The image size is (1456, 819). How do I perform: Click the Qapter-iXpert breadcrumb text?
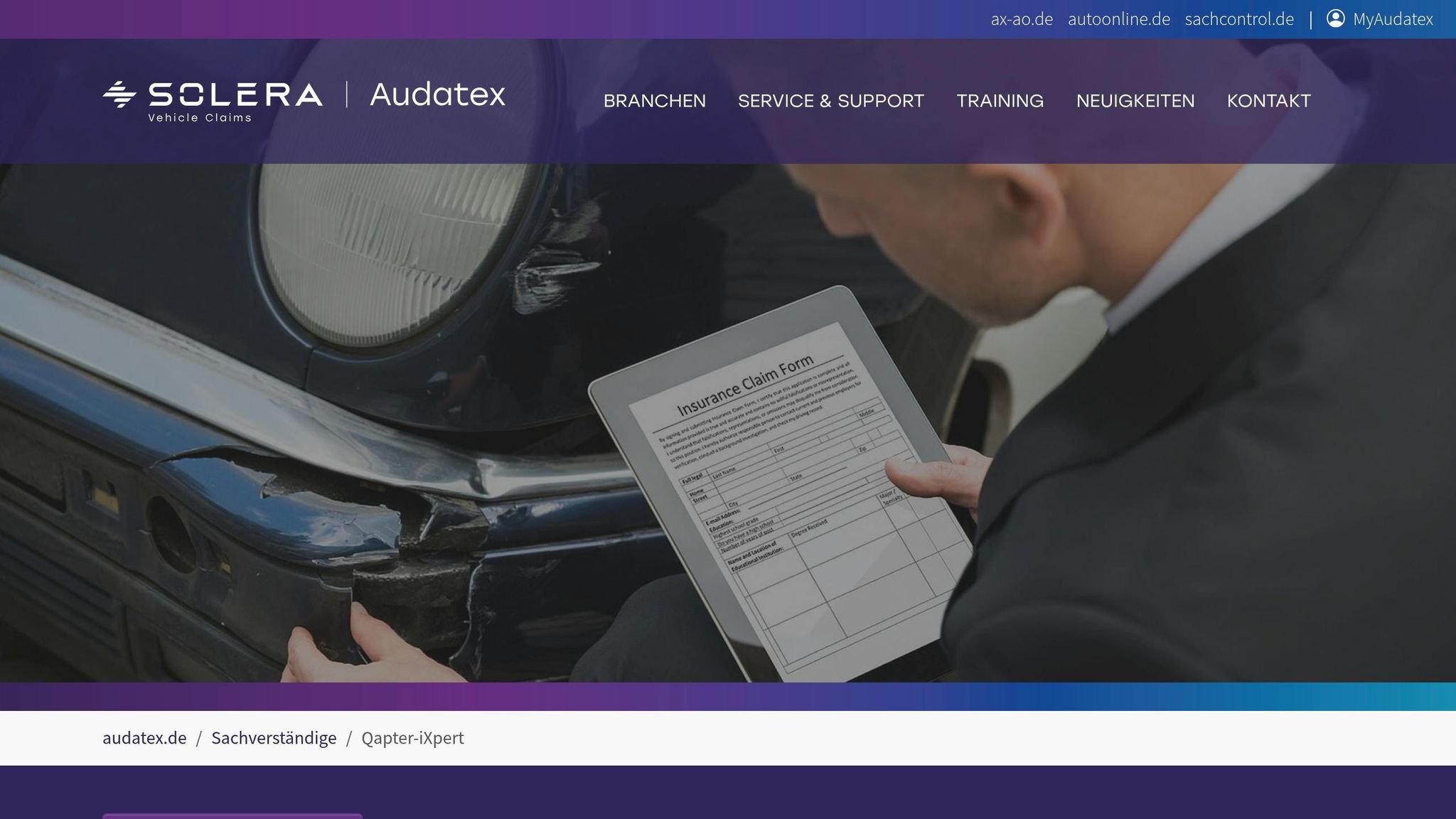click(412, 738)
